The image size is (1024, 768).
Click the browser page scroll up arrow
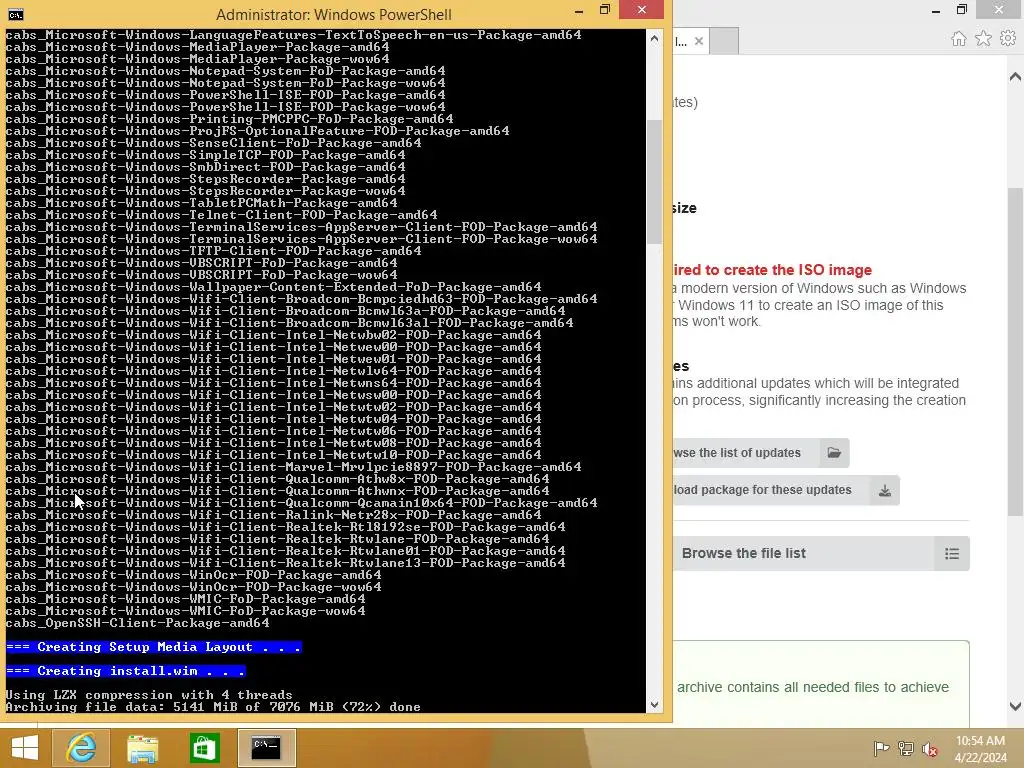1015,77
